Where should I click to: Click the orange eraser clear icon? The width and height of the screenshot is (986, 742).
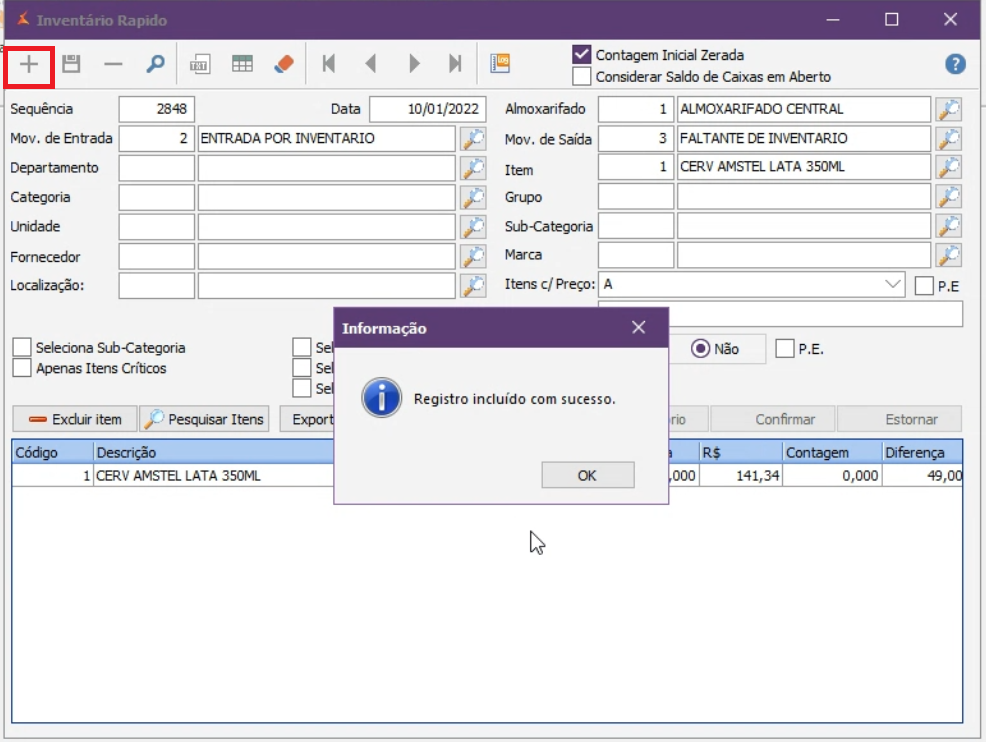(x=284, y=64)
